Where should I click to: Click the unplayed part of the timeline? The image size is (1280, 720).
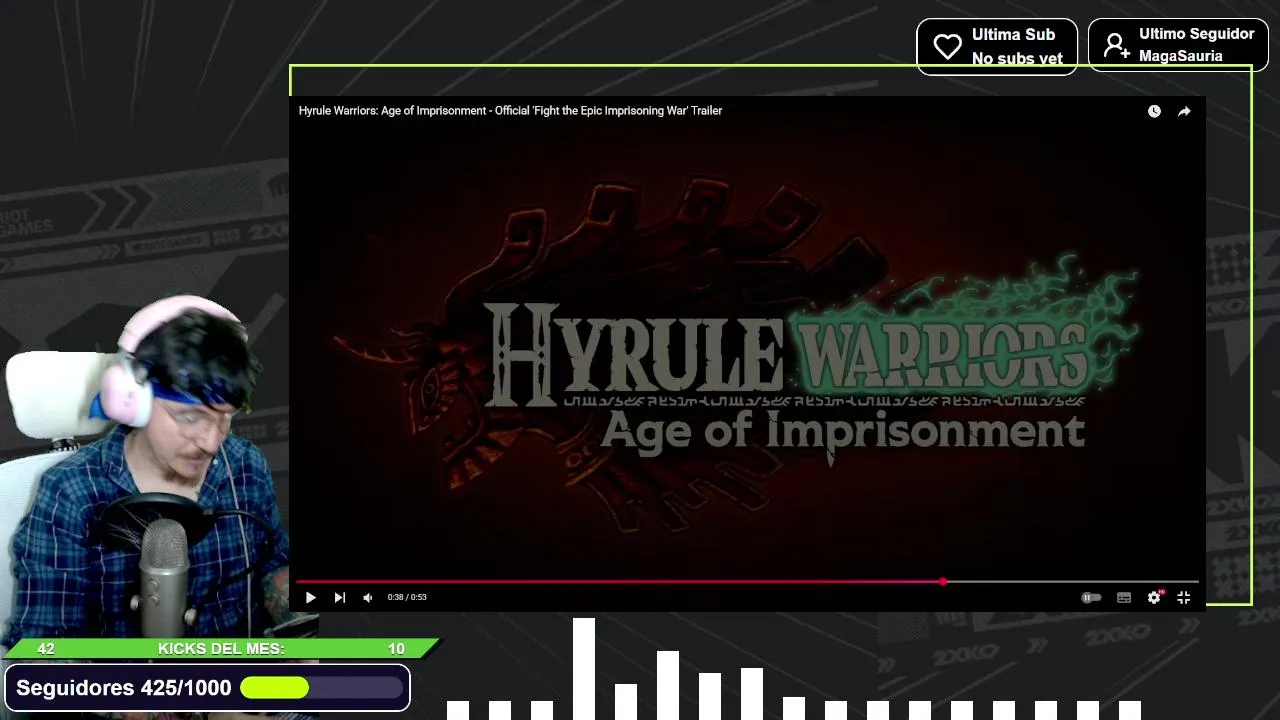pos(1072,581)
